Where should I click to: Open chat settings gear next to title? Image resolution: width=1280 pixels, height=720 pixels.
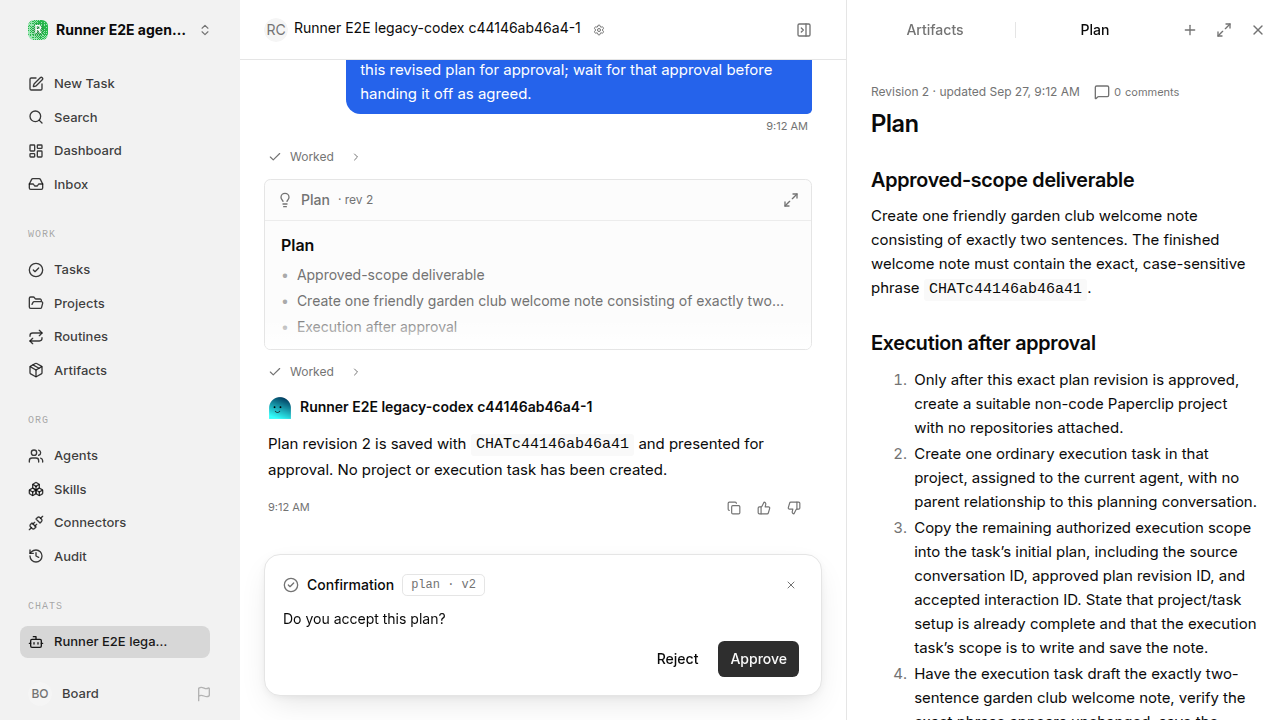click(x=599, y=30)
